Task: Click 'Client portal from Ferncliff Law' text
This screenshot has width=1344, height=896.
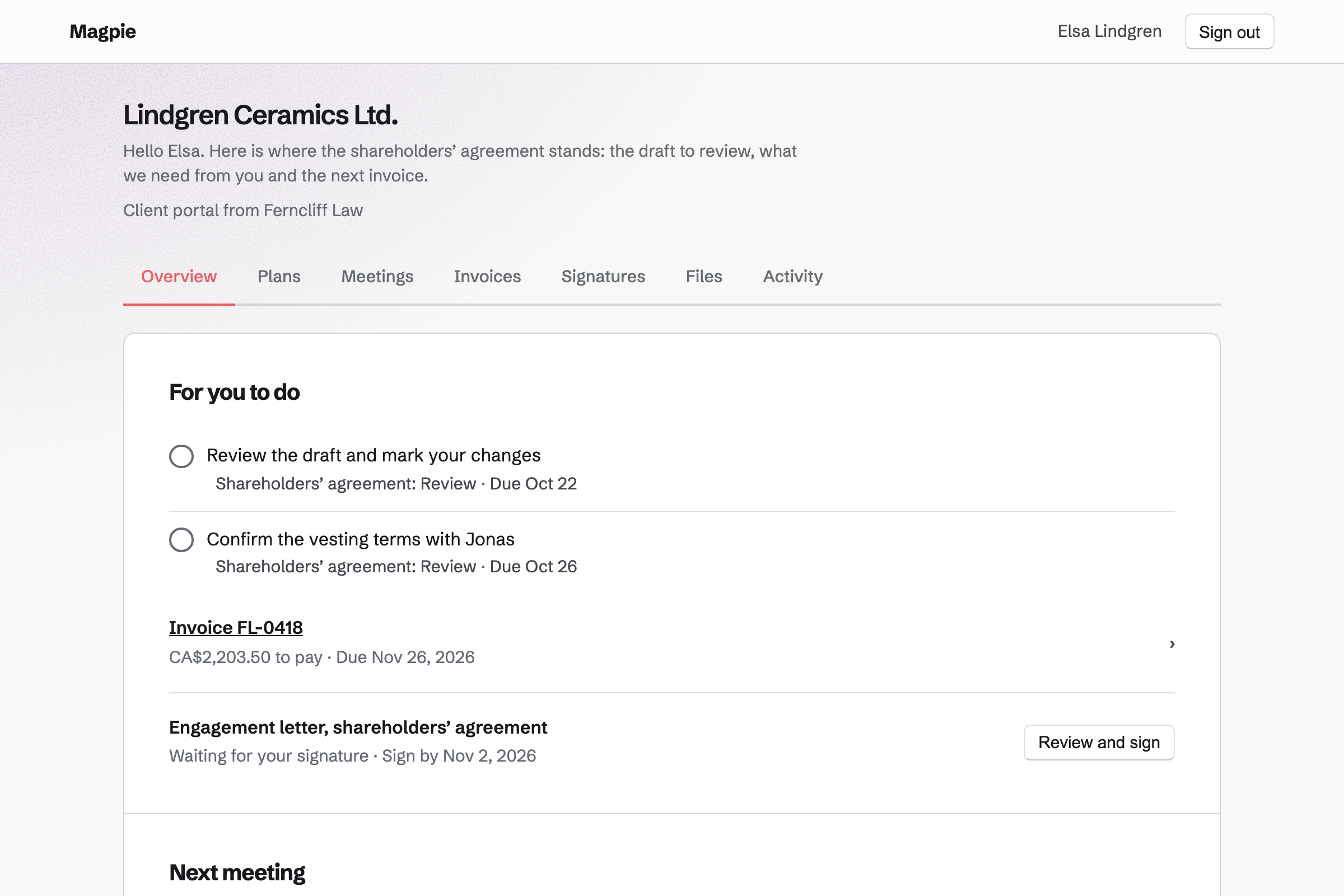Action: 243,211
